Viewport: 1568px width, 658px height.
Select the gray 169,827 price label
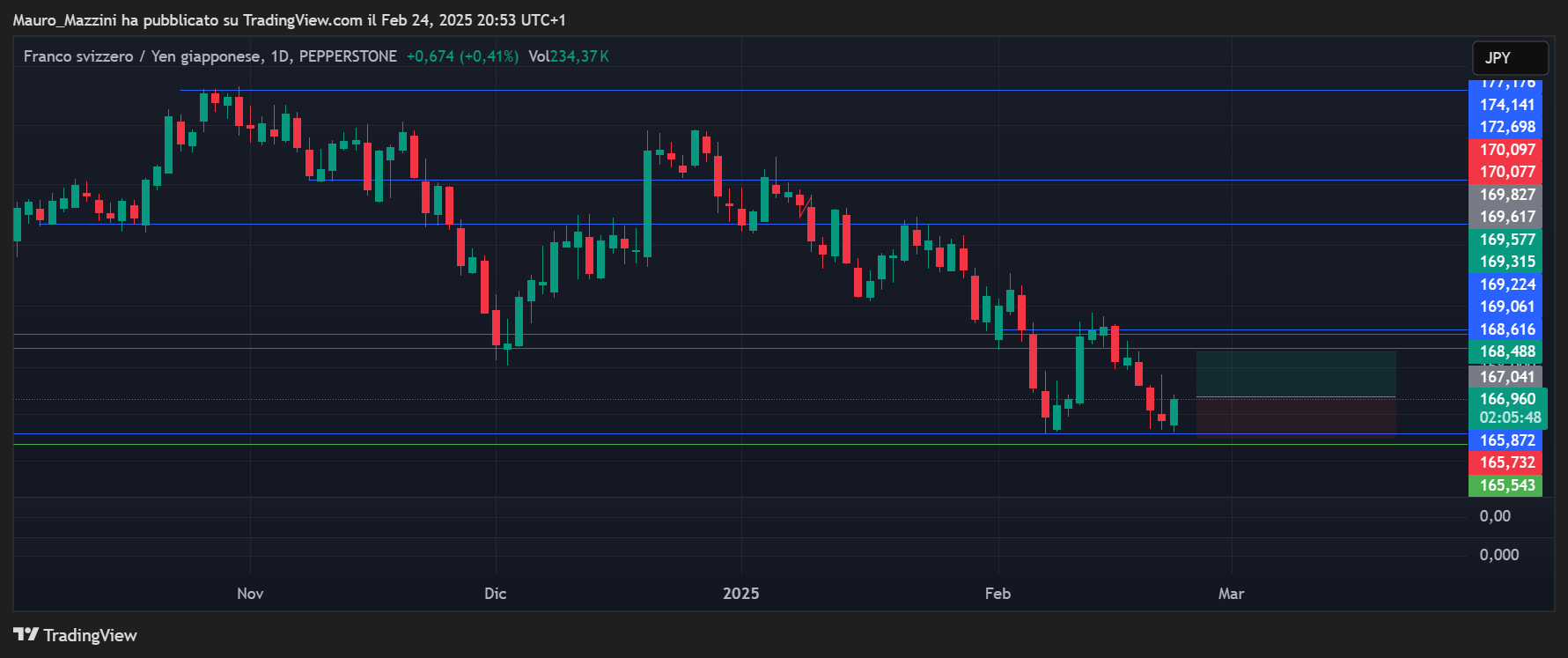pyautogui.click(x=1505, y=195)
